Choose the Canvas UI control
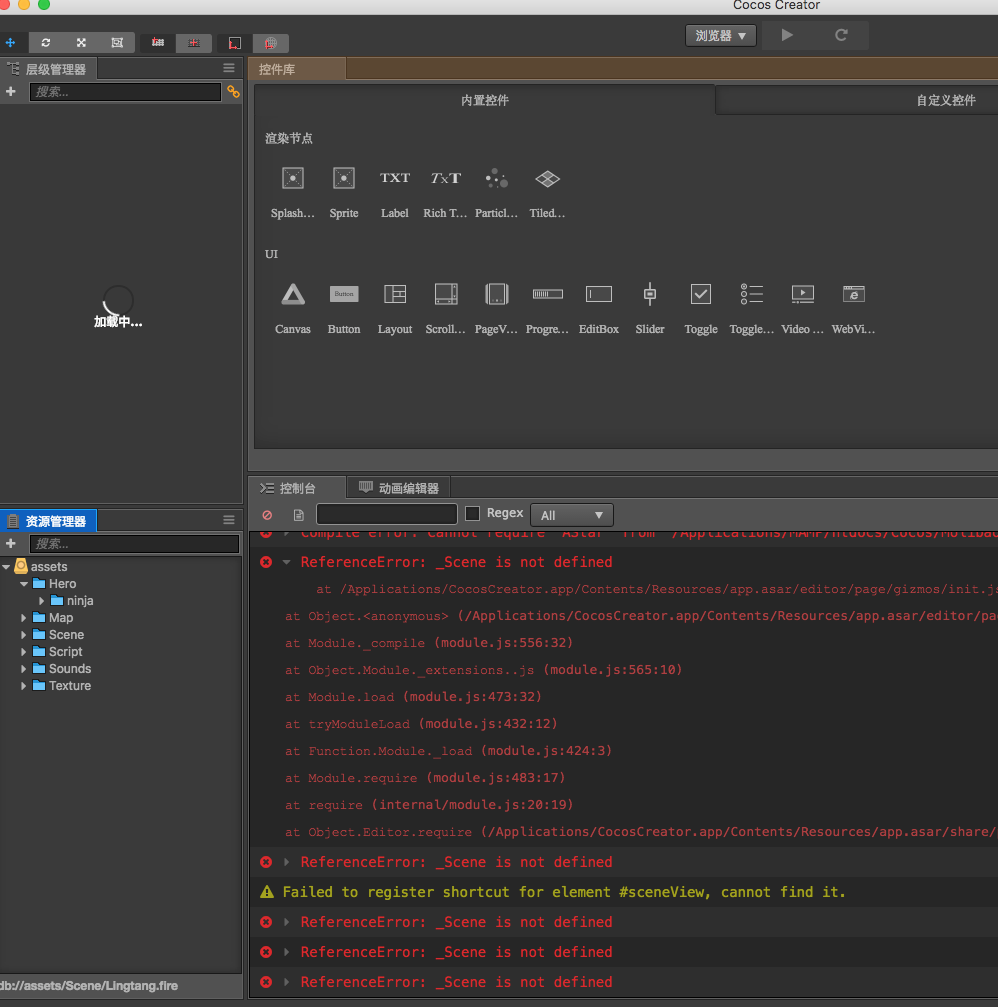998x1007 pixels. click(x=292, y=294)
